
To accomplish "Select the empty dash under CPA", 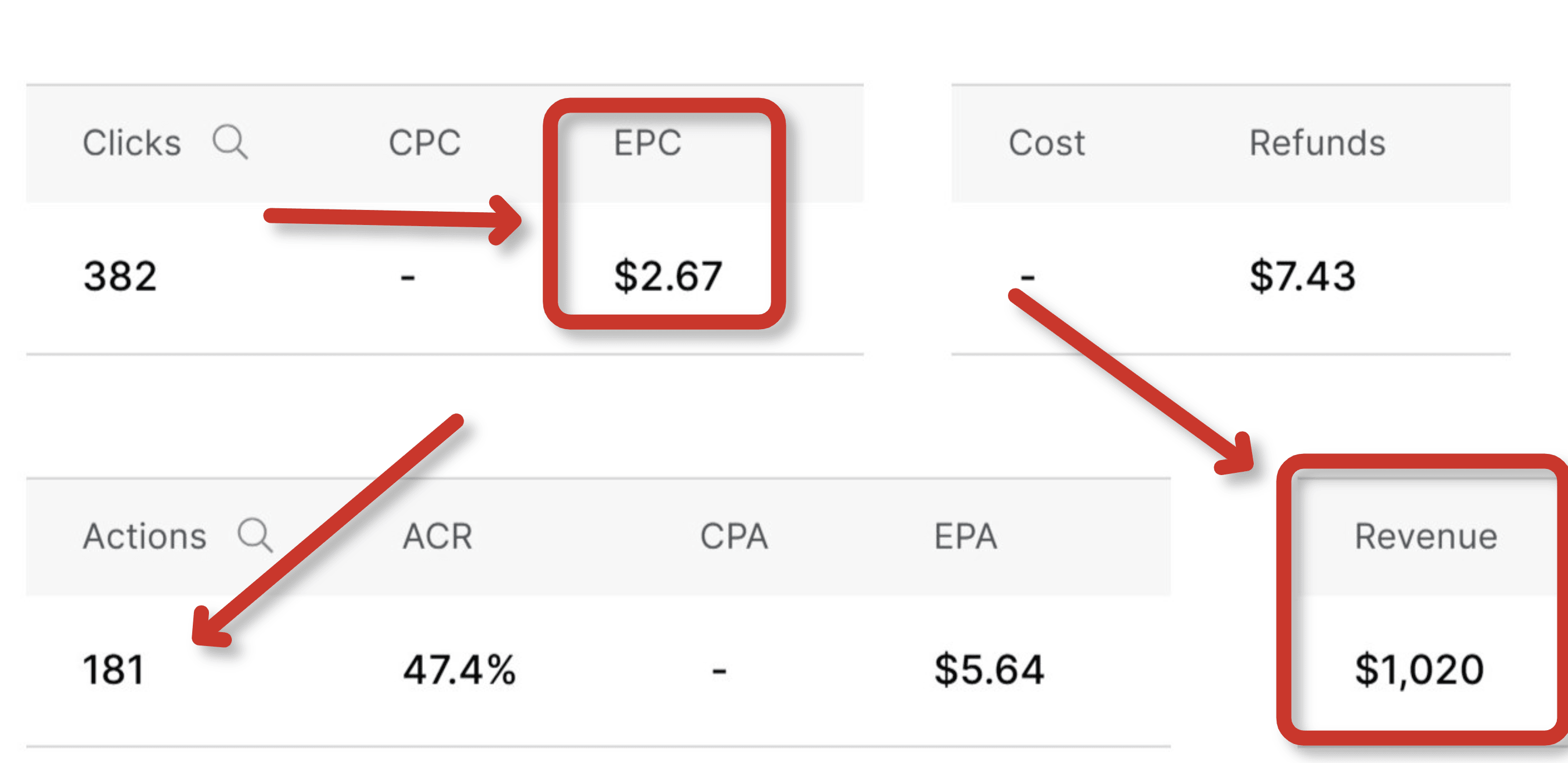I will tap(719, 671).
